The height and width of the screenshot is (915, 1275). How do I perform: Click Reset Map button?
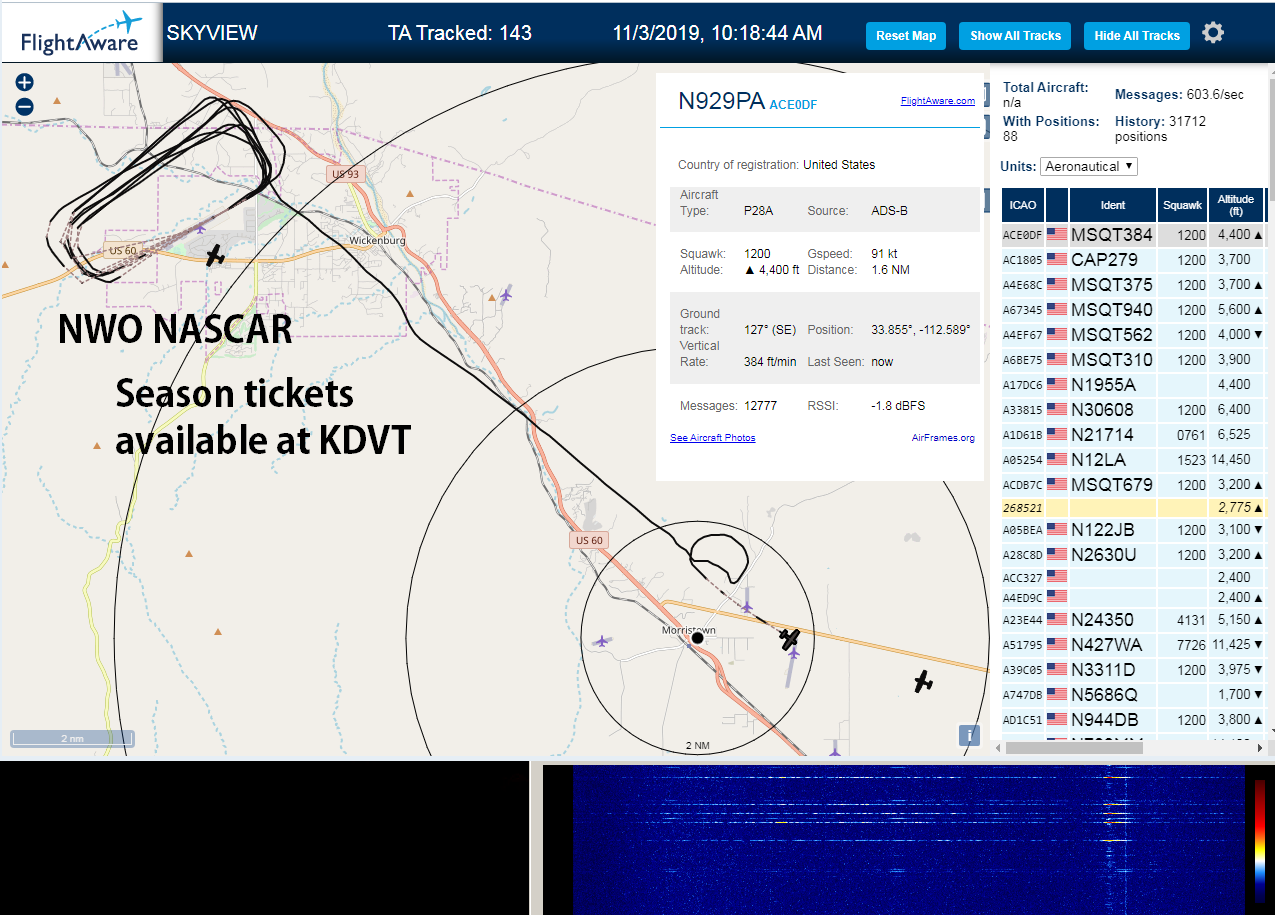tap(906, 36)
